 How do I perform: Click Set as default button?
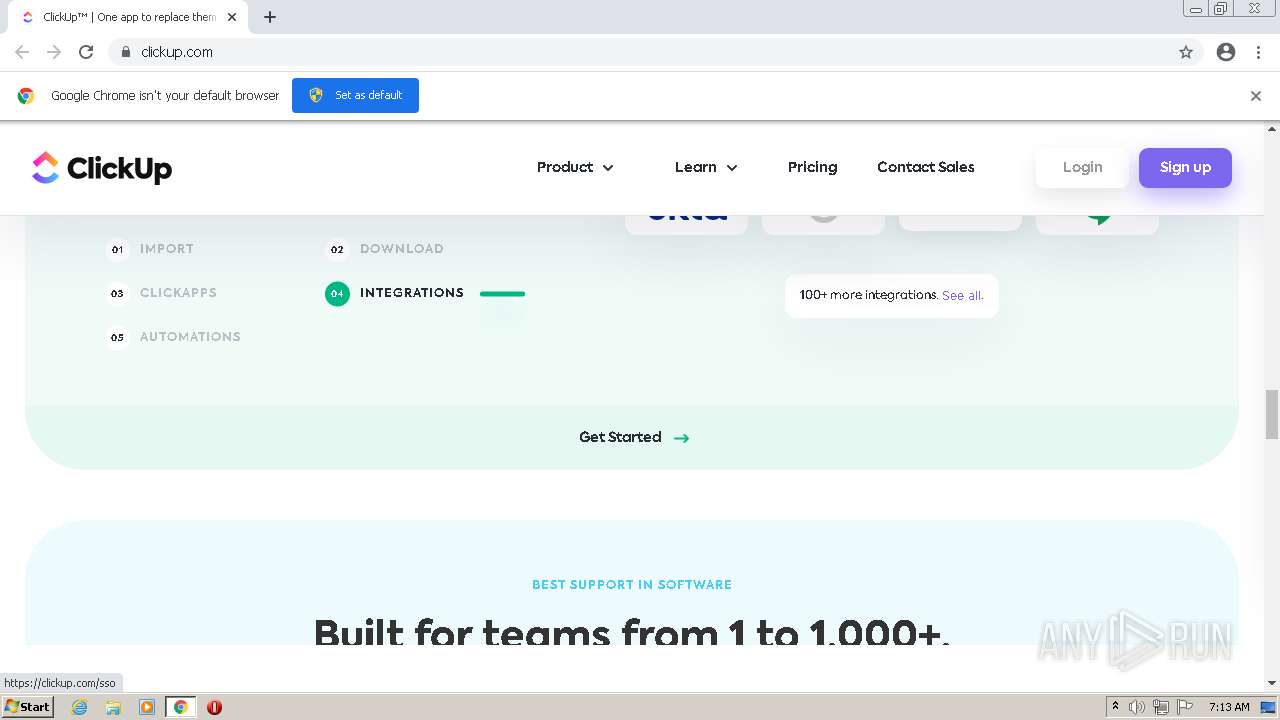tap(355, 95)
